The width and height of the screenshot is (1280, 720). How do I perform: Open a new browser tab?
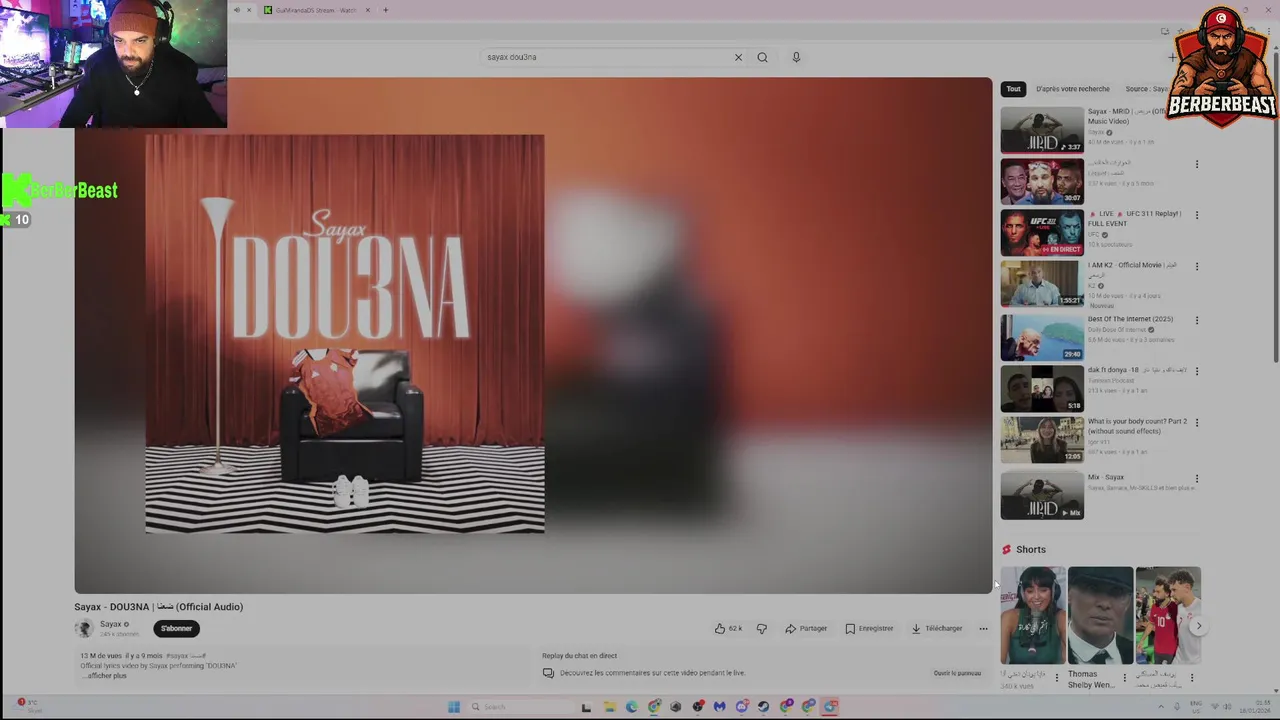pyautogui.click(x=385, y=10)
